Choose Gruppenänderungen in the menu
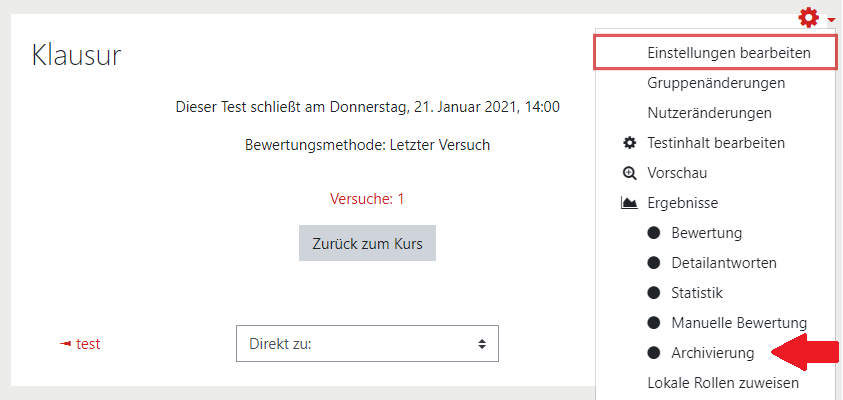843x400 pixels. (x=716, y=83)
